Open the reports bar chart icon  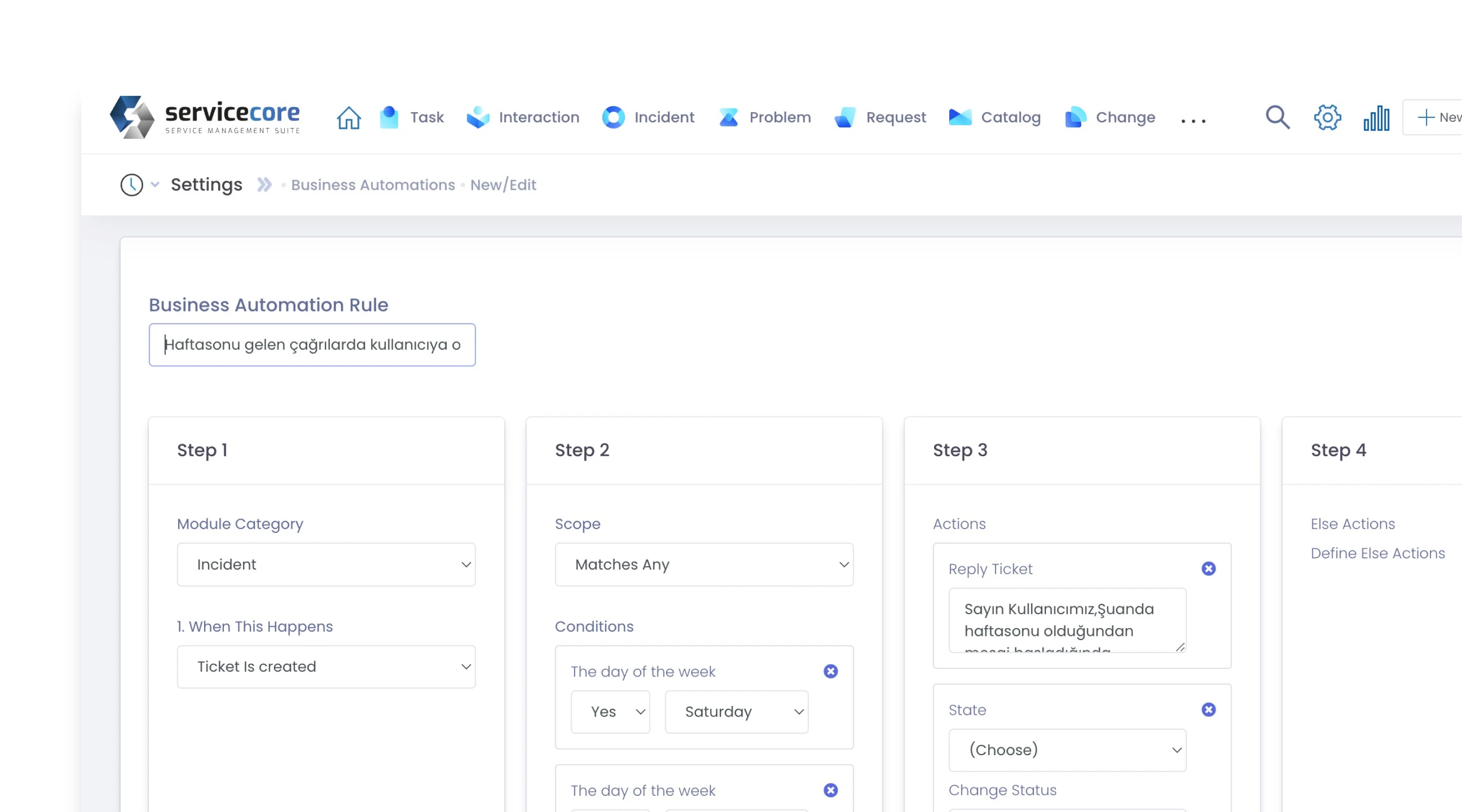click(x=1376, y=118)
